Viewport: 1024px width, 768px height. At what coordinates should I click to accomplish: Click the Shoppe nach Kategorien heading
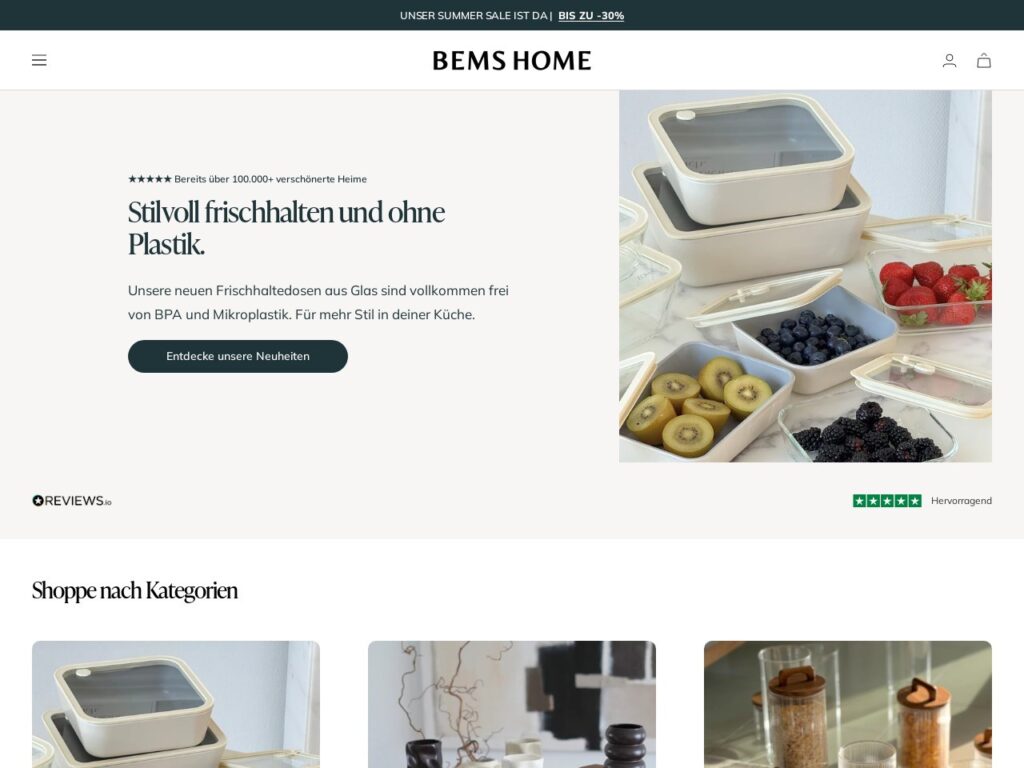[135, 590]
